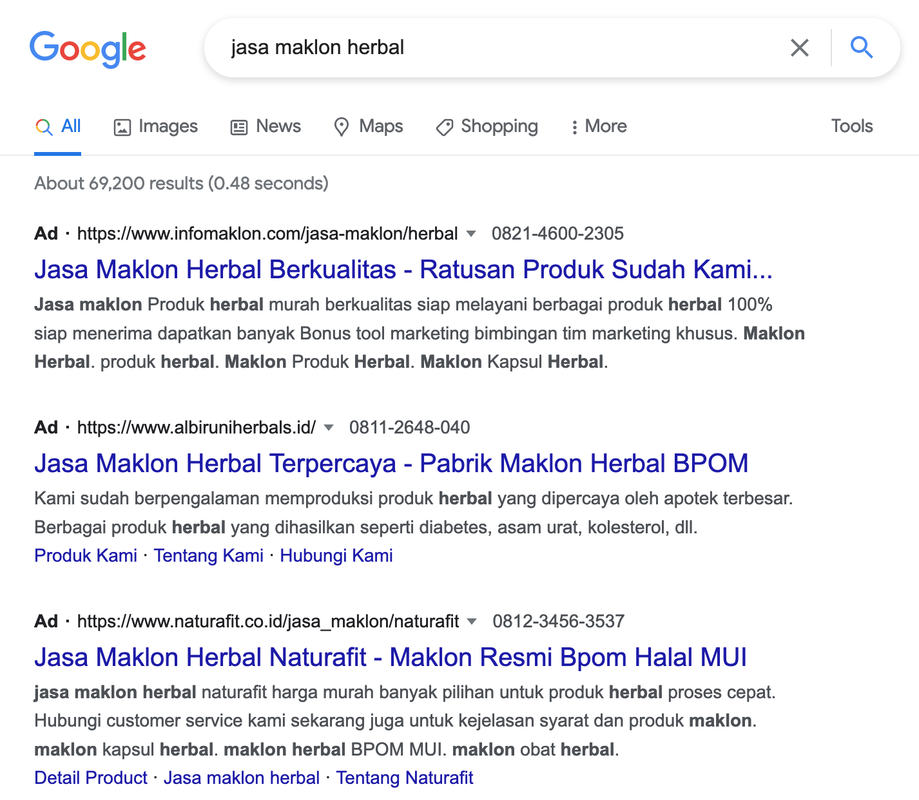Expand albiruniherbals.id ad dropdown arrow
The width and height of the screenshot is (919, 800).
(329, 428)
